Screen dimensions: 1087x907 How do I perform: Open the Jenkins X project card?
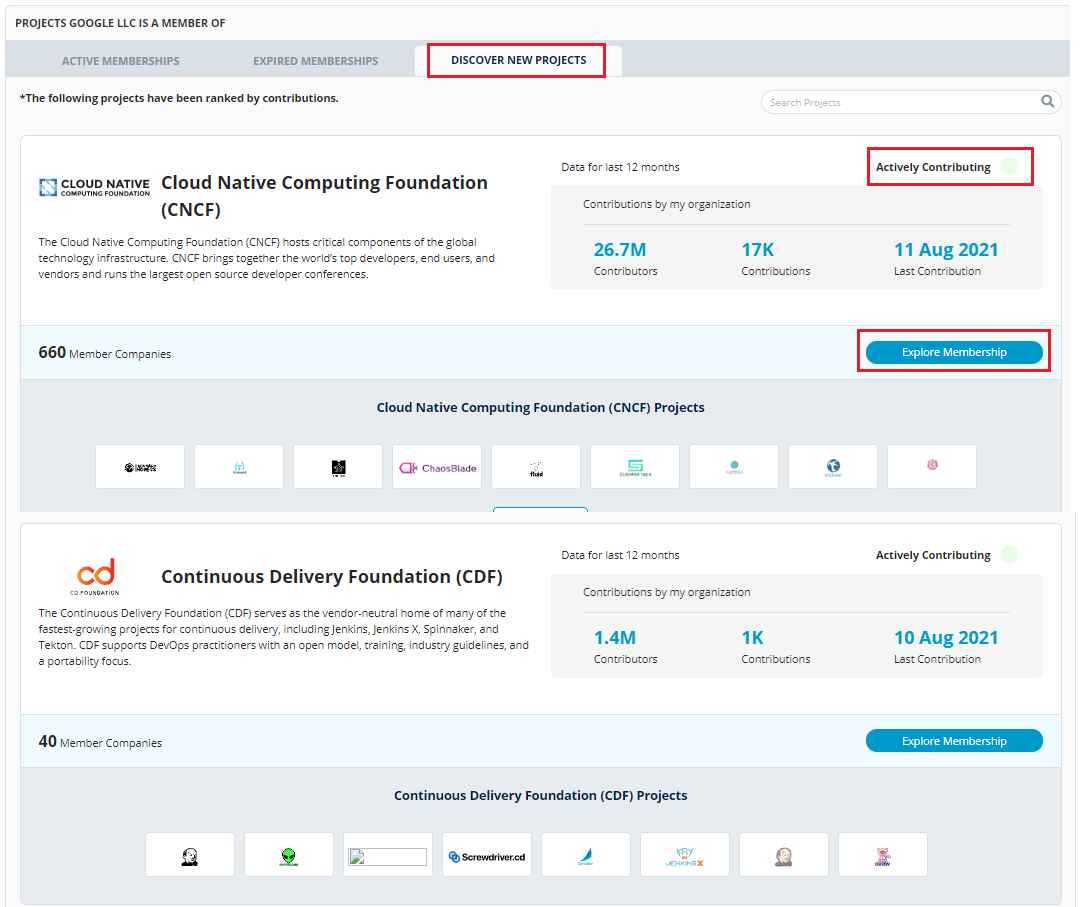(685, 855)
